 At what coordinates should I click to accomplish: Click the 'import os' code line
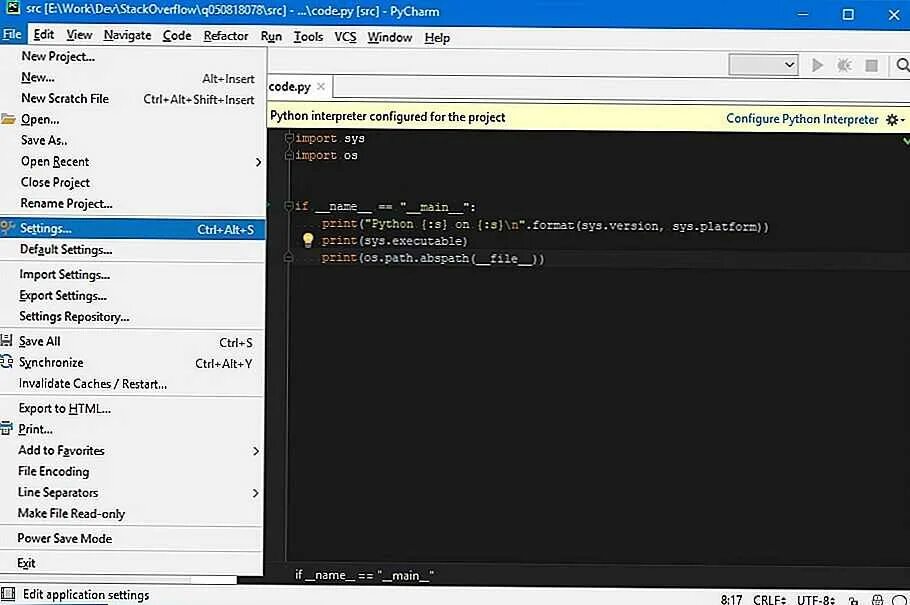(326, 156)
